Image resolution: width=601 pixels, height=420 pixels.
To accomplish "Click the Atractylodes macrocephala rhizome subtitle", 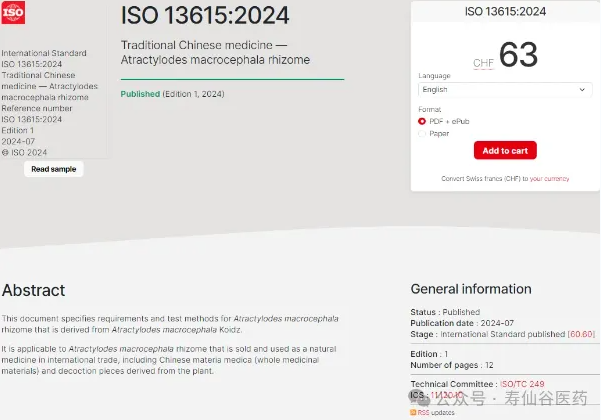I will 215,60.
